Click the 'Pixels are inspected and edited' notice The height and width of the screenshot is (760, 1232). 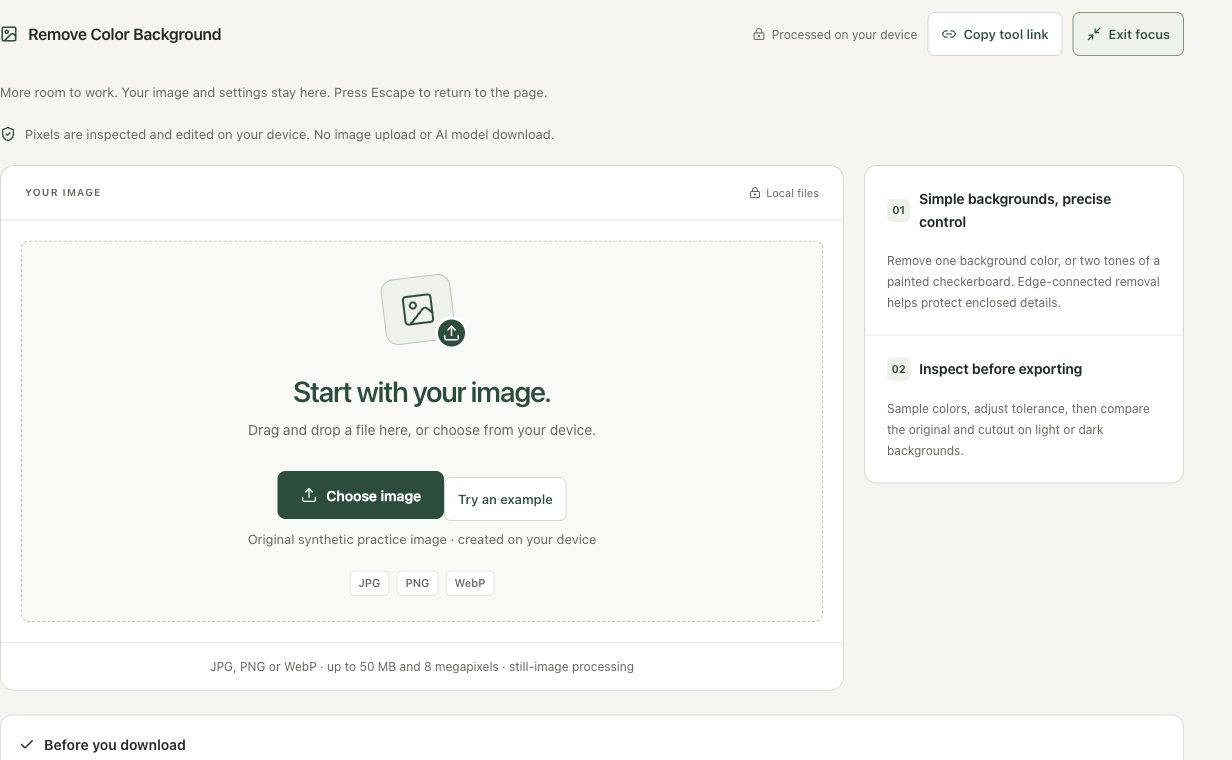pos(289,134)
